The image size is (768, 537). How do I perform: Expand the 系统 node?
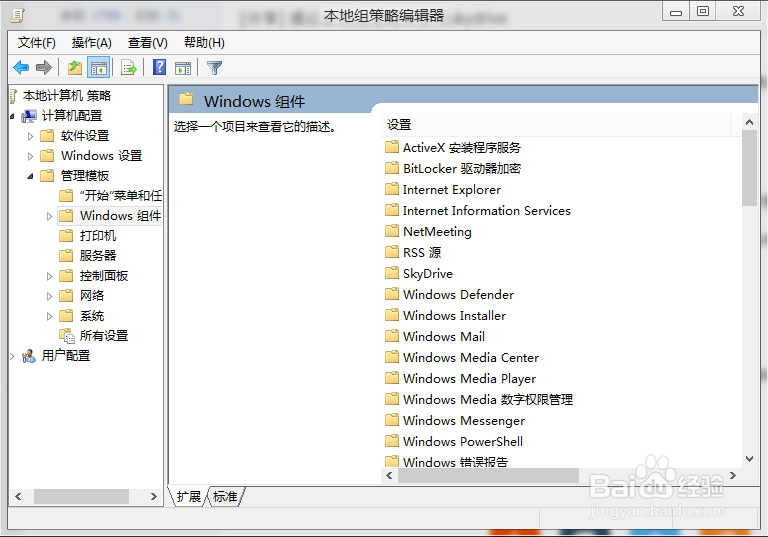49,317
